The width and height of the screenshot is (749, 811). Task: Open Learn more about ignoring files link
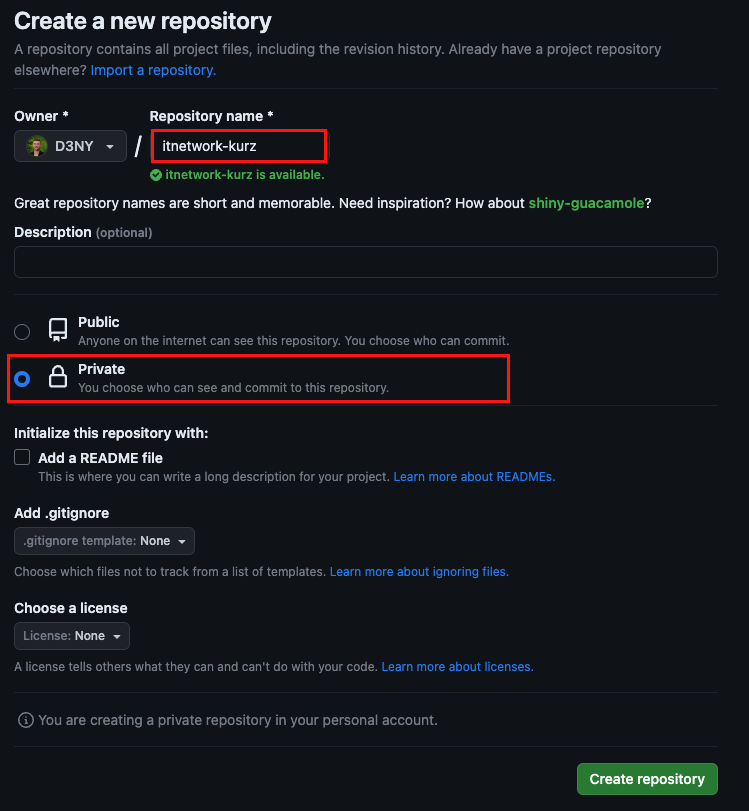tap(419, 572)
